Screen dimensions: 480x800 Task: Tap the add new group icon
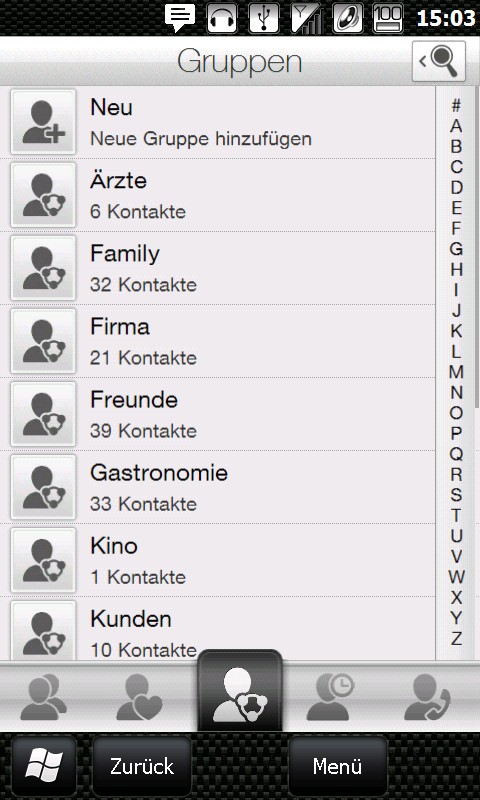pyautogui.click(x=43, y=122)
